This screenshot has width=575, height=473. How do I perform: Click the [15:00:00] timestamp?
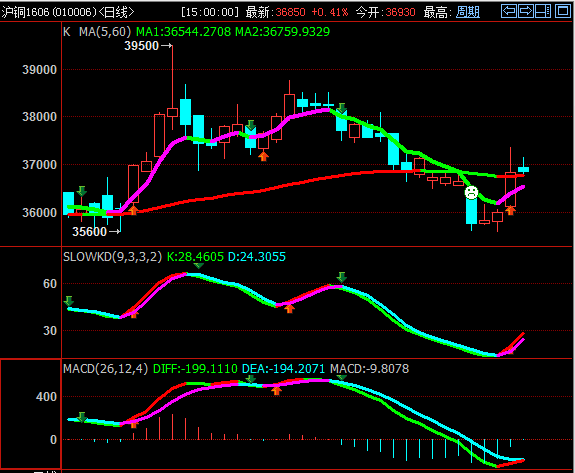[210, 12]
